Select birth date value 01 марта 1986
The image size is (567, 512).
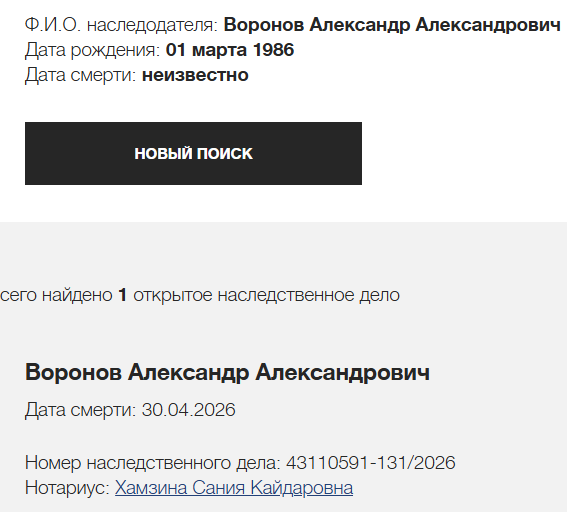(x=230, y=50)
